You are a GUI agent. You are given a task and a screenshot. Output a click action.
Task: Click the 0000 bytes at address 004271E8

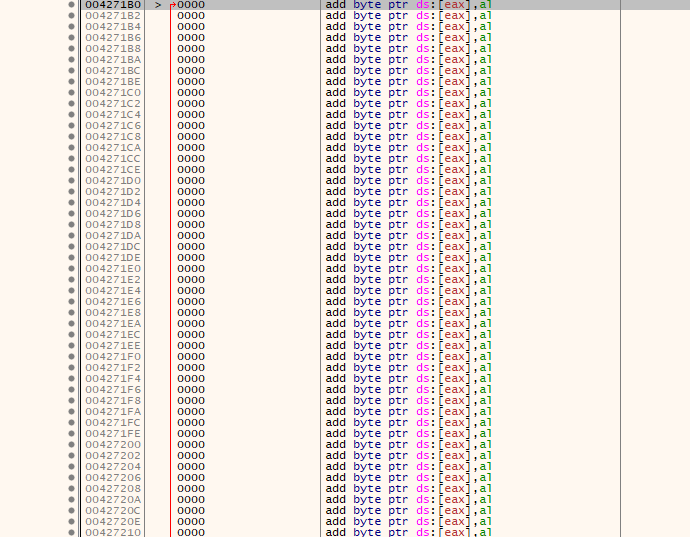point(191,313)
